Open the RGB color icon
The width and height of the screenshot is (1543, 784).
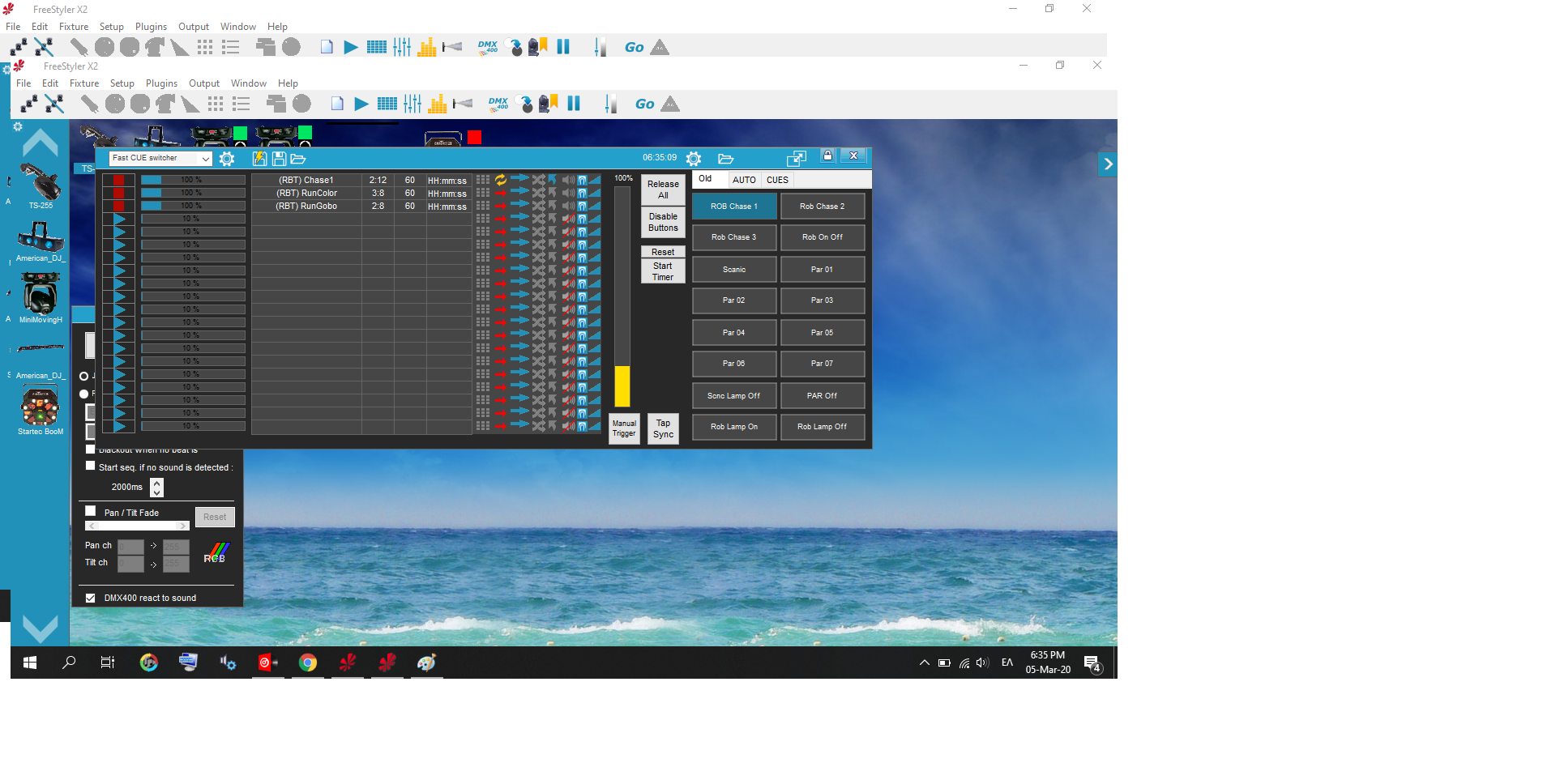click(x=216, y=553)
